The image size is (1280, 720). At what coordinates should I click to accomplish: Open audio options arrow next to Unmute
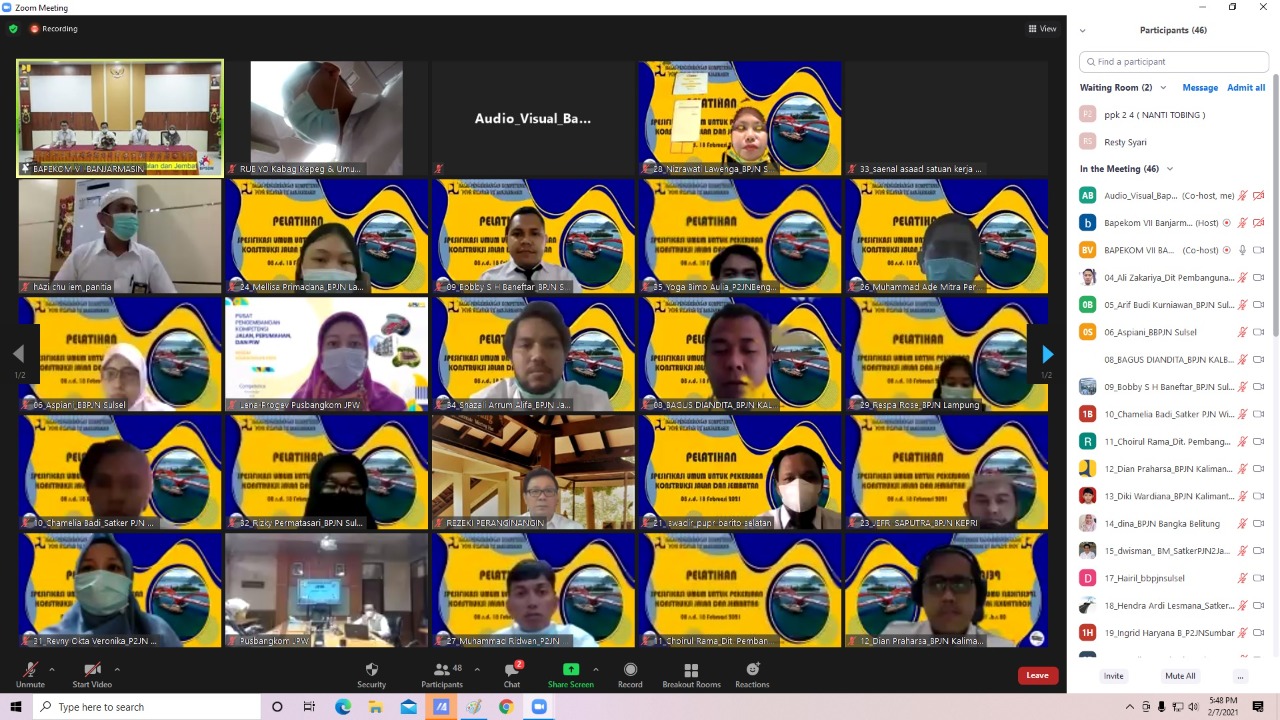click(52, 669)
